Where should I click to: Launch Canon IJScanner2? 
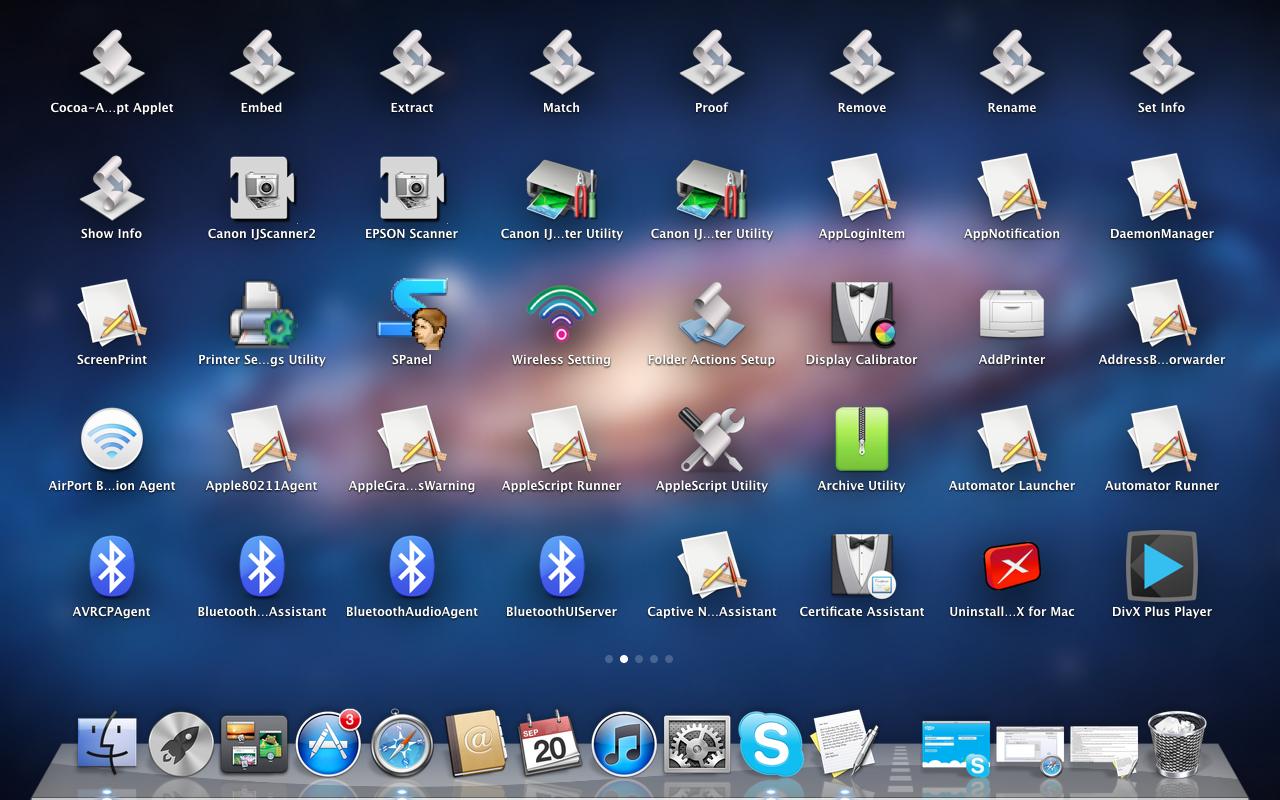(x=262, y=188)
